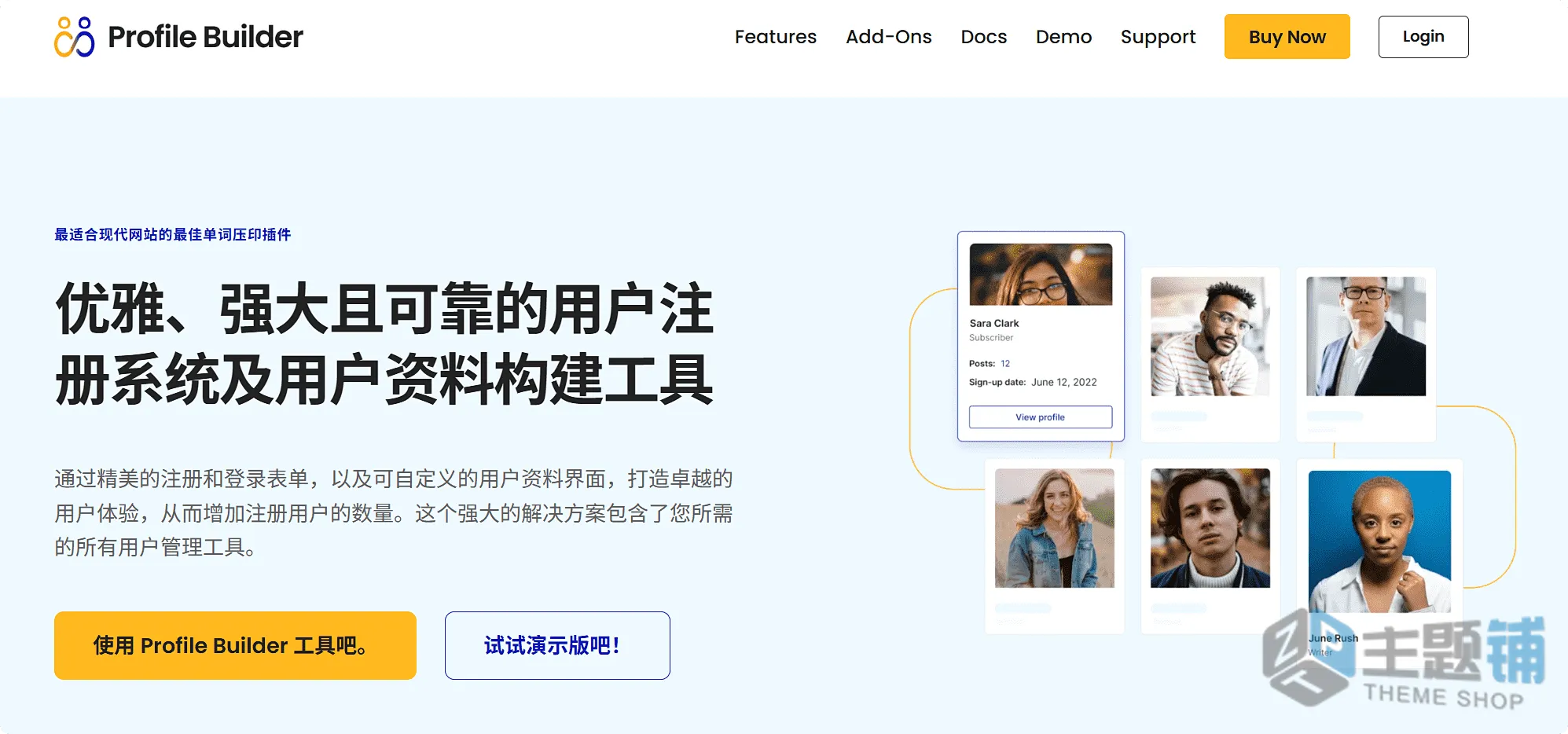The height and width of the screenshot is (734, 1568).
Task: Click the yellow 使用 Profile Builder 工具吧 button
Action: tap(235, 645)
